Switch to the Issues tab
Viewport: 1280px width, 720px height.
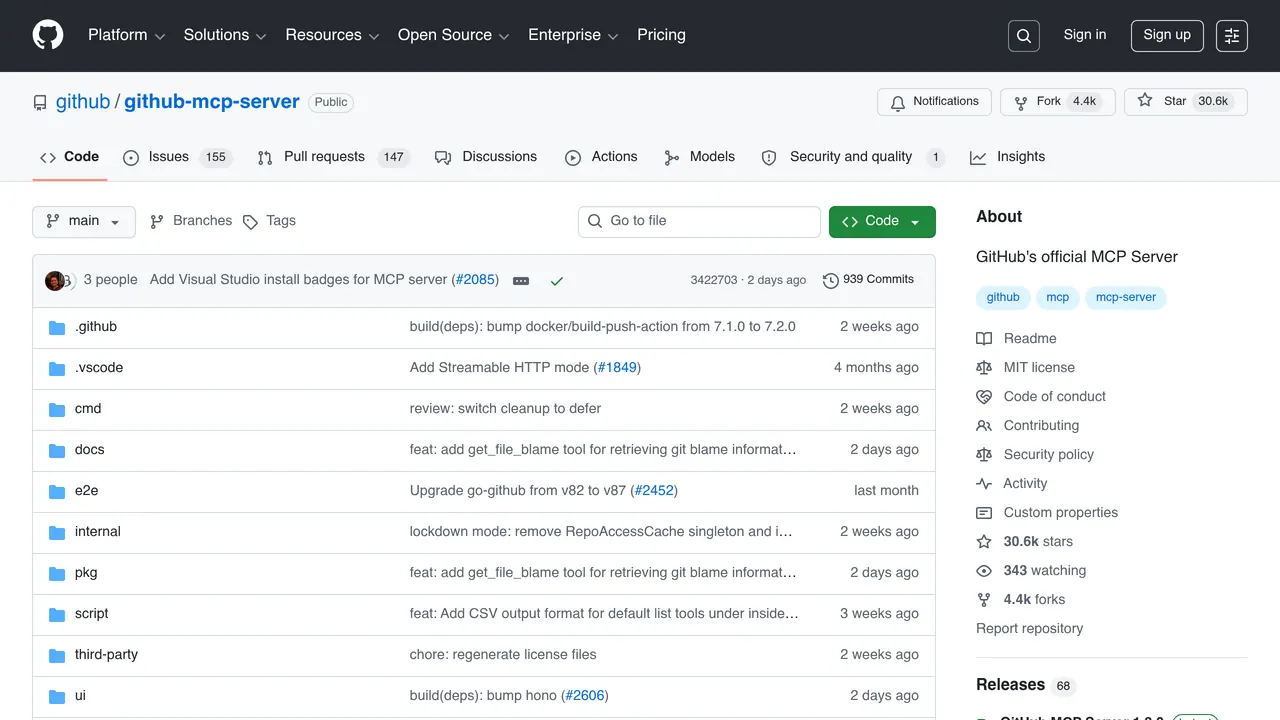coord(177,157)
